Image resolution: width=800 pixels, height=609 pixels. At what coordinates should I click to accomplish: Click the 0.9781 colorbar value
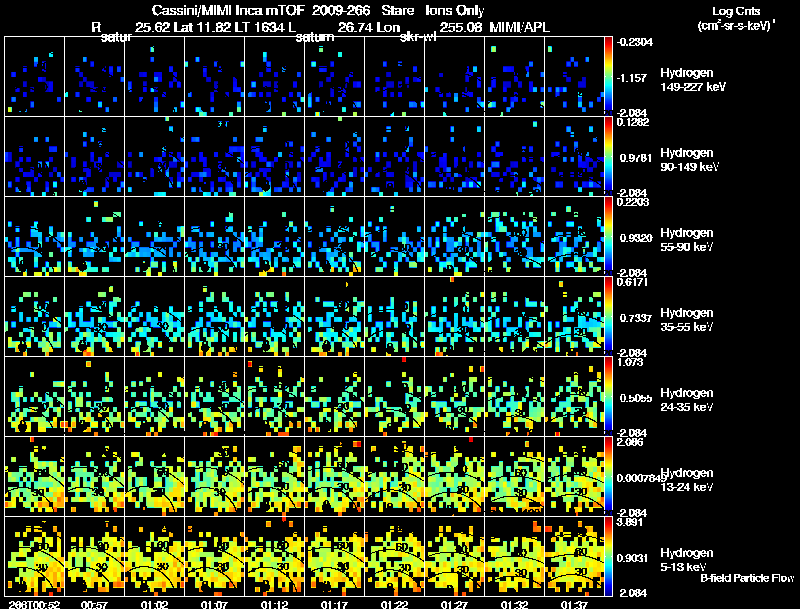(636, 158)
